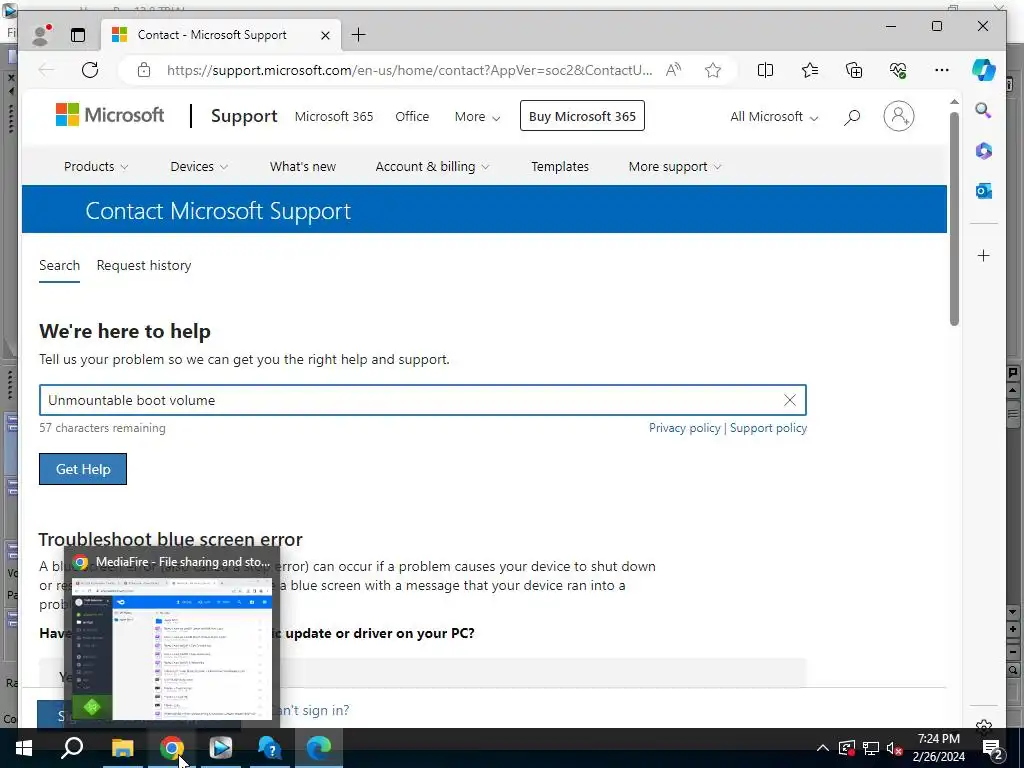Viewport: 1024px width, 768px height.
Task: Click the Read aloud icon
Action: [x=673, y=70]
